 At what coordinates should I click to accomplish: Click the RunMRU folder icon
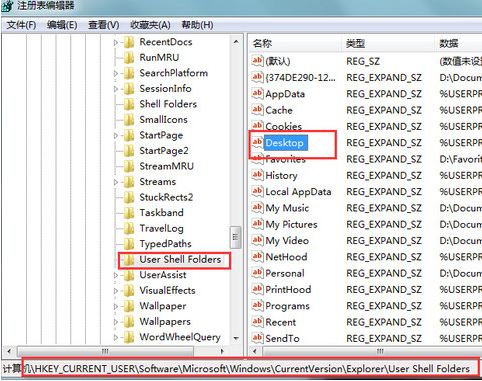[x=129, y=58]
